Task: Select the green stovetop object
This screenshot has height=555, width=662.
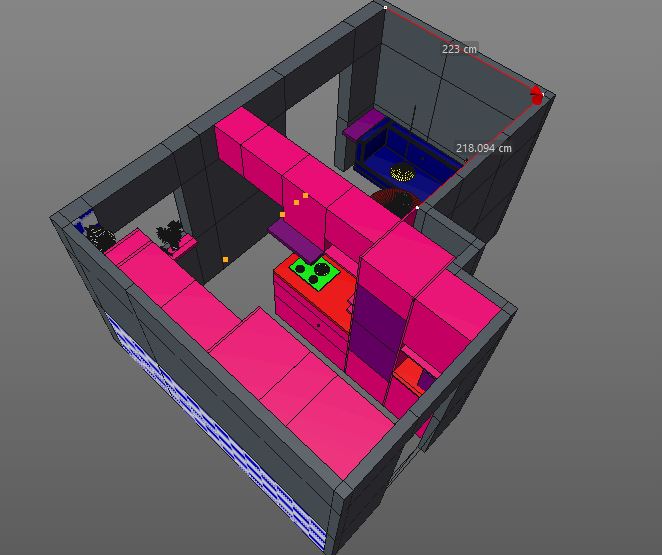Action: (311, 269)
